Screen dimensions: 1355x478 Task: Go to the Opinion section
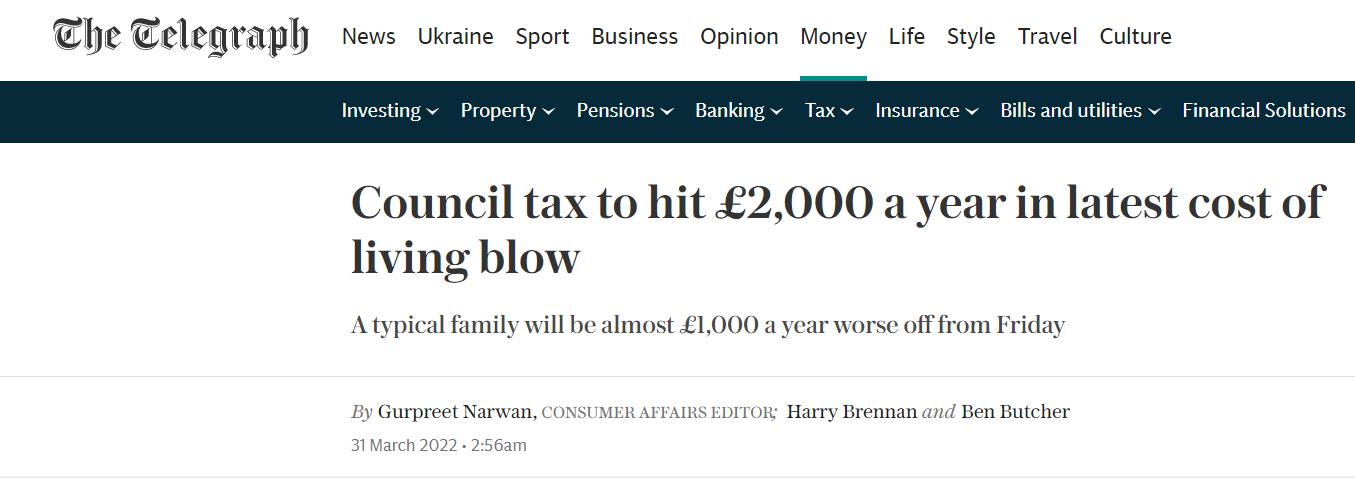point(739,37)
